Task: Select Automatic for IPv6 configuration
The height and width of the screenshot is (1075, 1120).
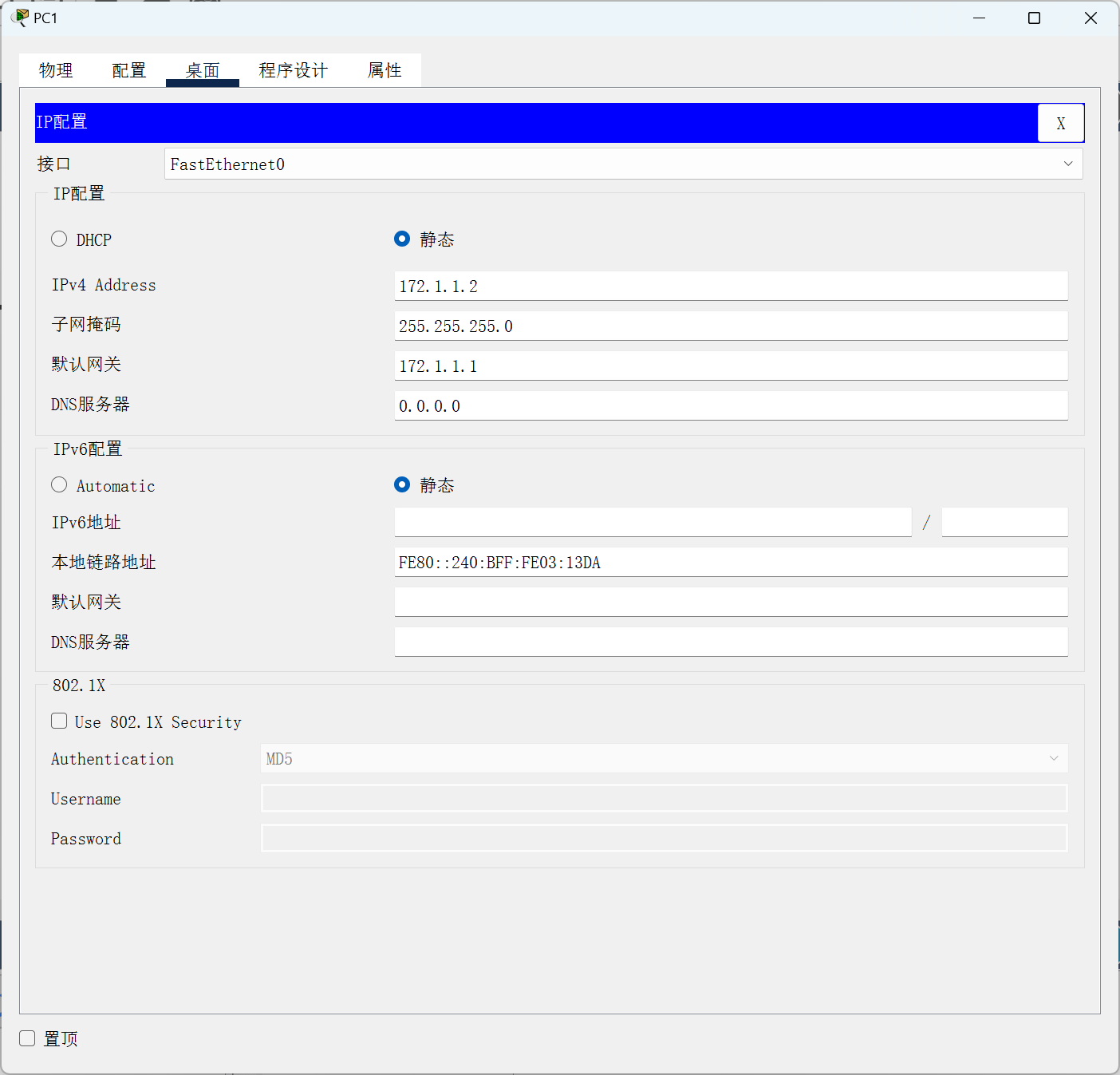Action: (59, 484)
